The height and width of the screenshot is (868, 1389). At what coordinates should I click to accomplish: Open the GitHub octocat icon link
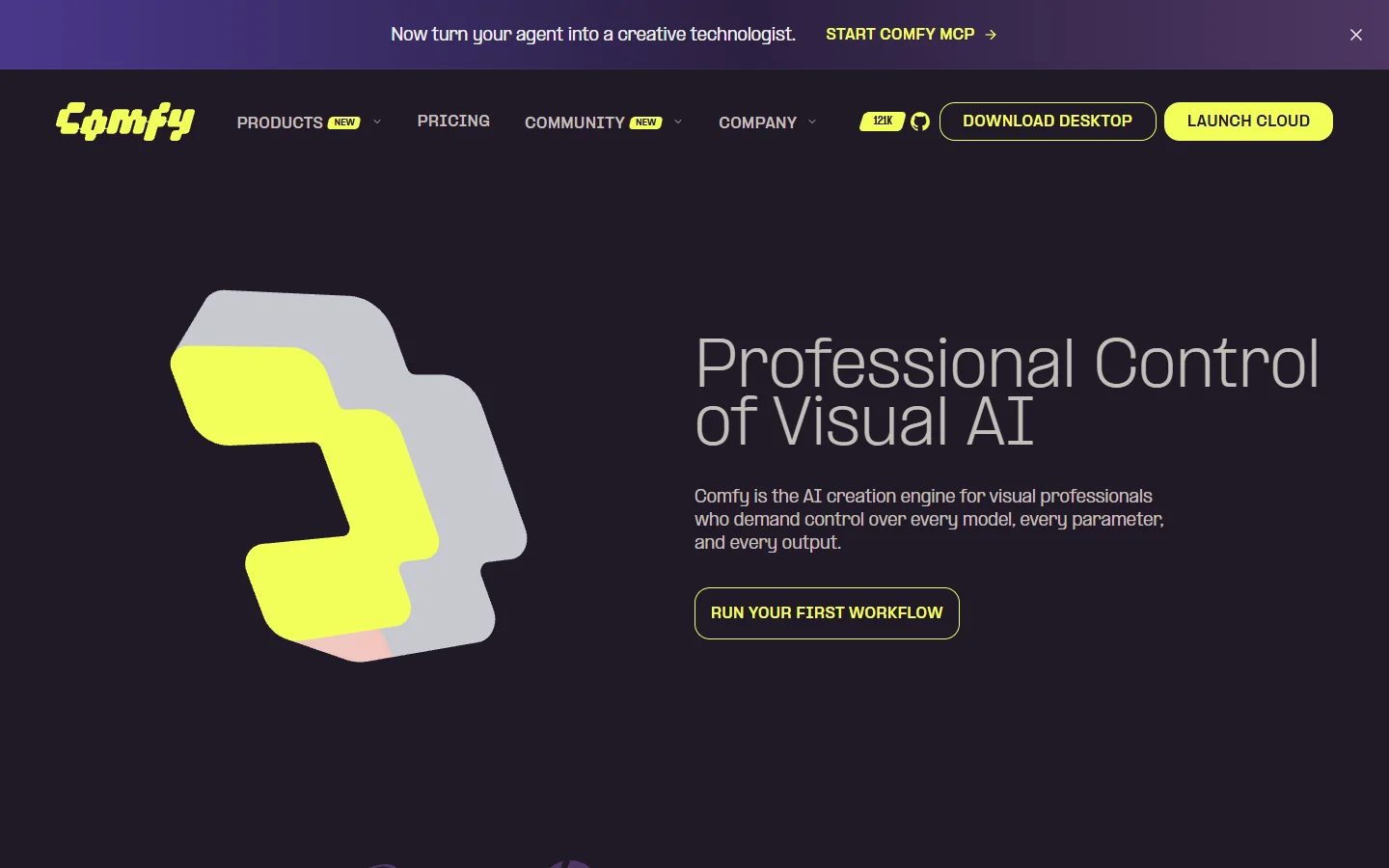click(x=920, y=122)
